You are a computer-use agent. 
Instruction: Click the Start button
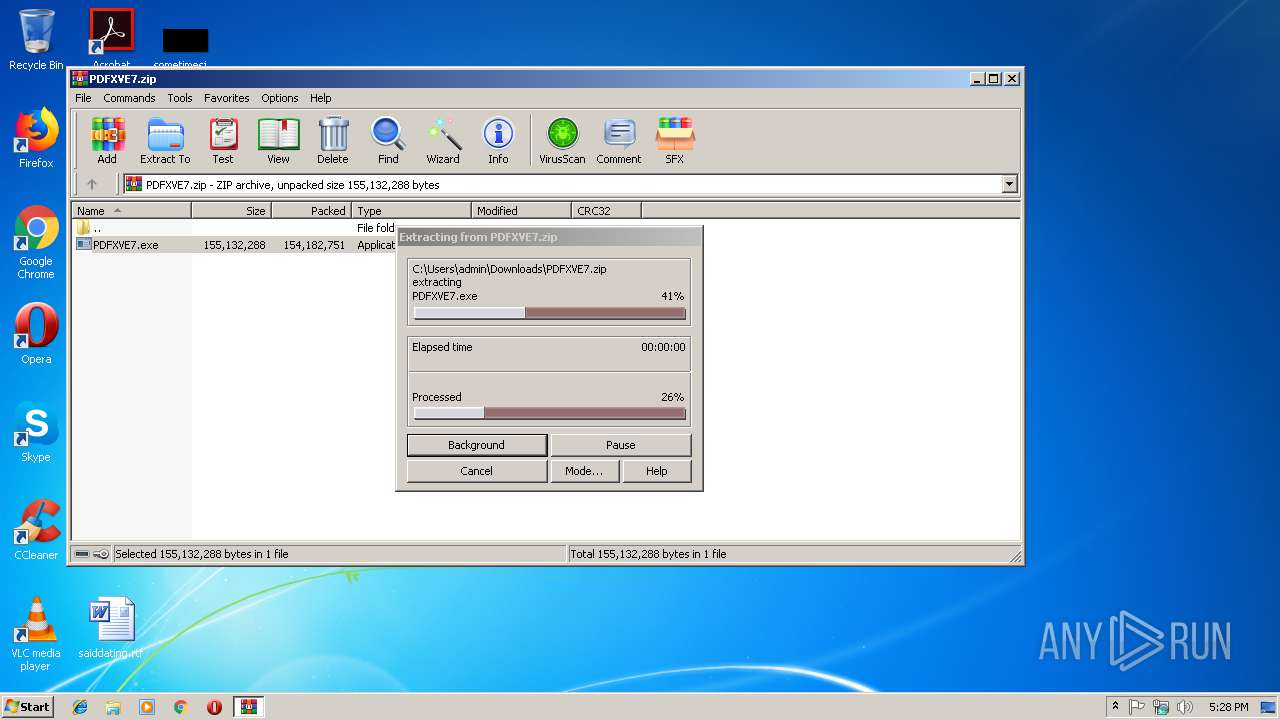point(27,707)
